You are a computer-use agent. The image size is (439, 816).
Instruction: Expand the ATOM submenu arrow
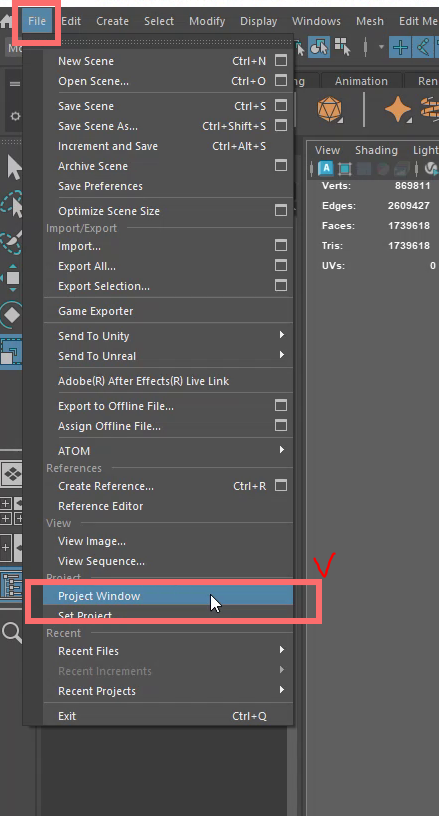[281, 450]
